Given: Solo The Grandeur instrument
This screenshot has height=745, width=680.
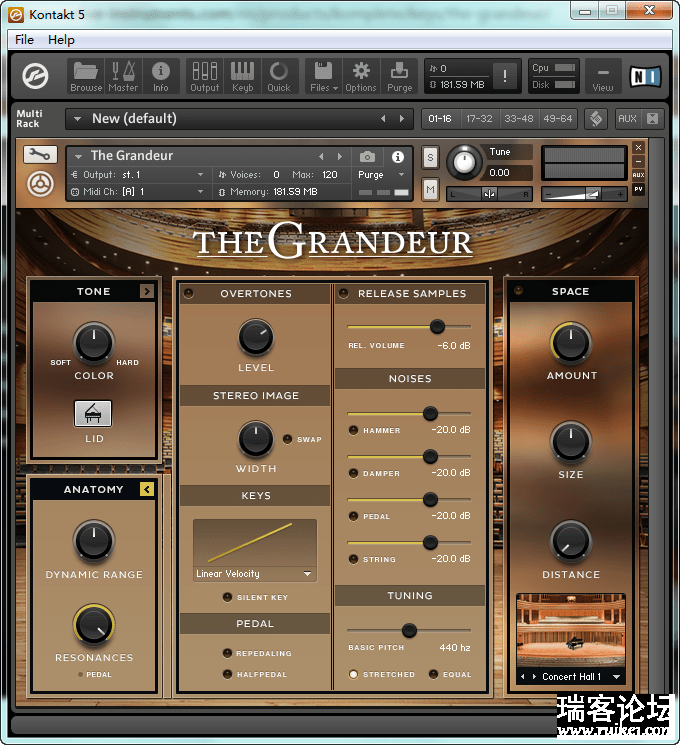Looking at the screenshot, I should [430, 157].
